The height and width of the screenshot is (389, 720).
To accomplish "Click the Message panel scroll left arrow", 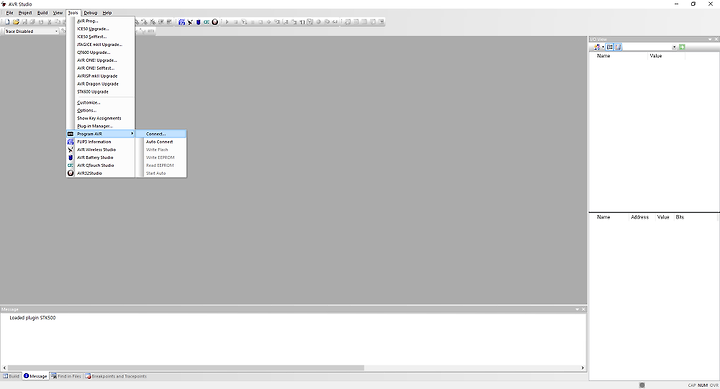I will 5,368.
